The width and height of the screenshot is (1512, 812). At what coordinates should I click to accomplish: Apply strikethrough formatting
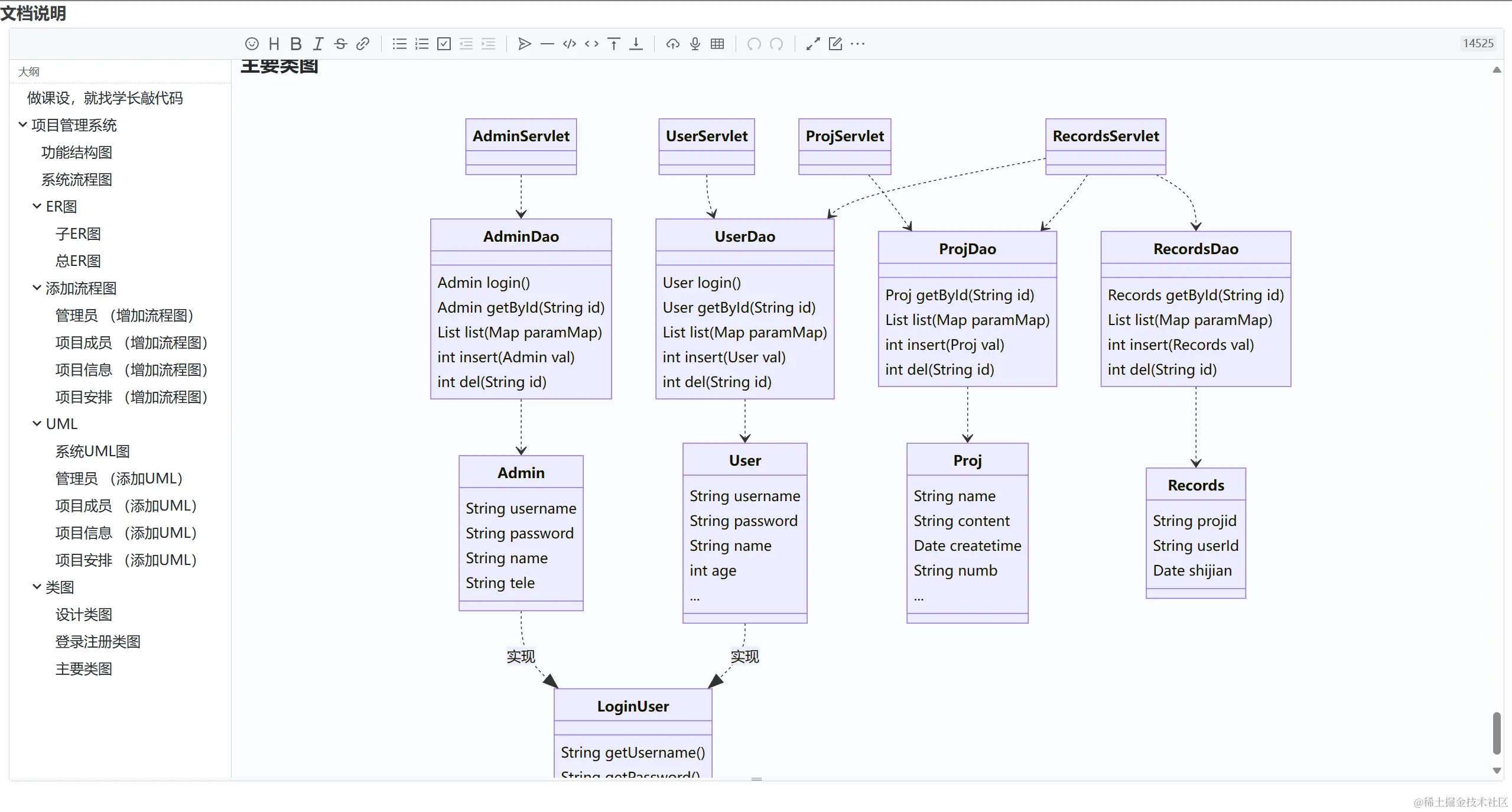coord(340,44)
